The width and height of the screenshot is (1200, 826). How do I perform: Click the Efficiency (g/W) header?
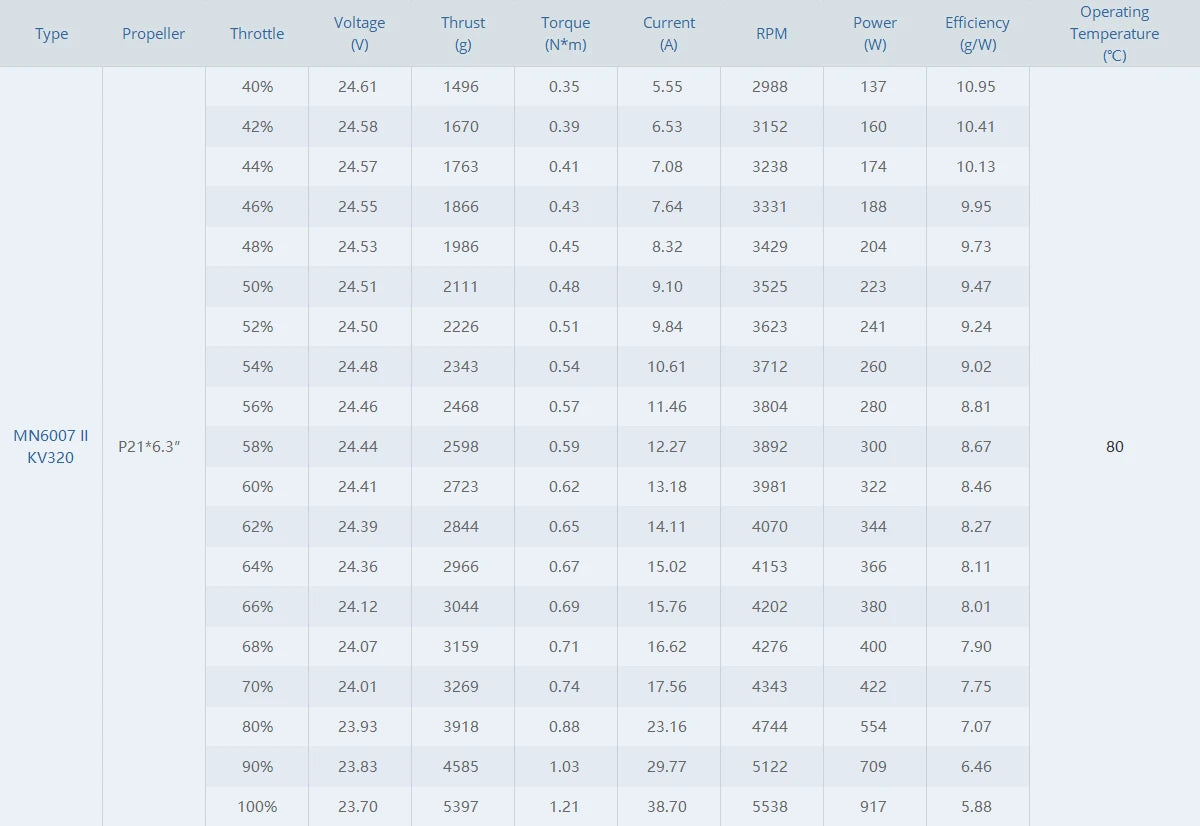977,34
